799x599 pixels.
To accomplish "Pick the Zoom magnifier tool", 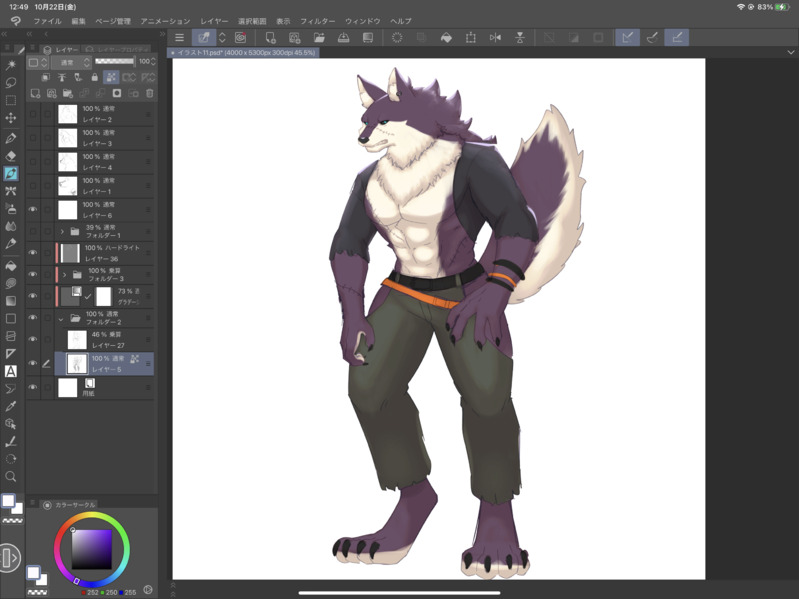I will click(11, 477).
